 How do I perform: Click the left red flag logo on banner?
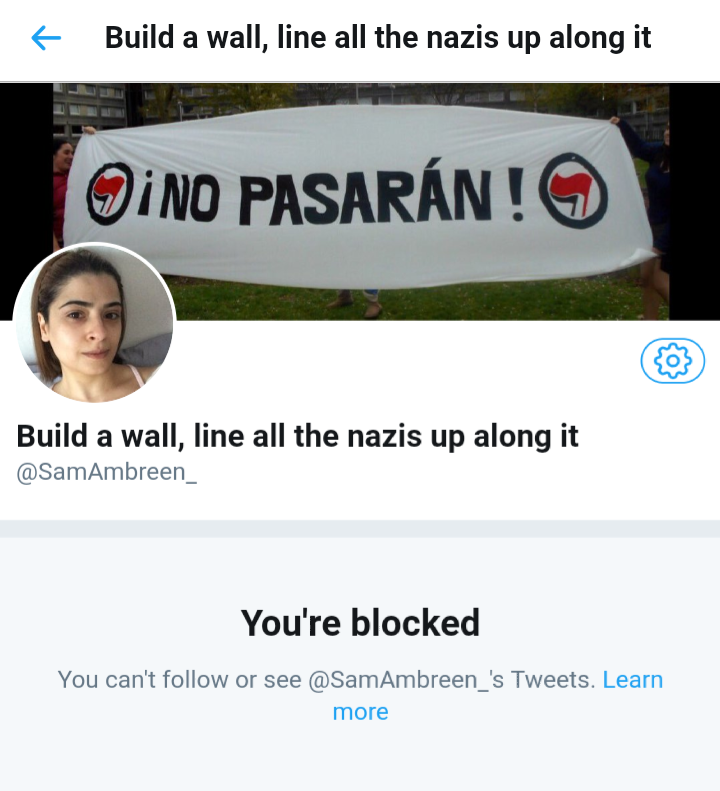[x=109, y=193]
